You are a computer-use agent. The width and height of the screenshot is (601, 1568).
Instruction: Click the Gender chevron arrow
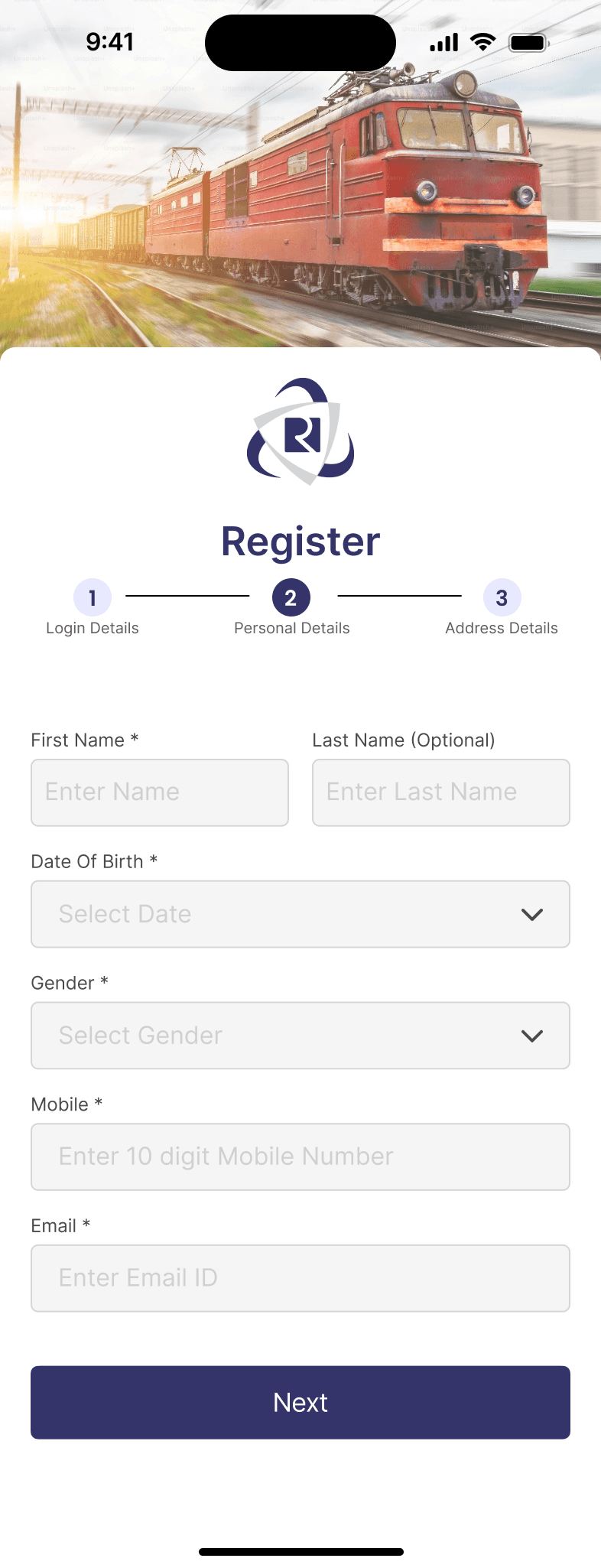click(532, 1036)
